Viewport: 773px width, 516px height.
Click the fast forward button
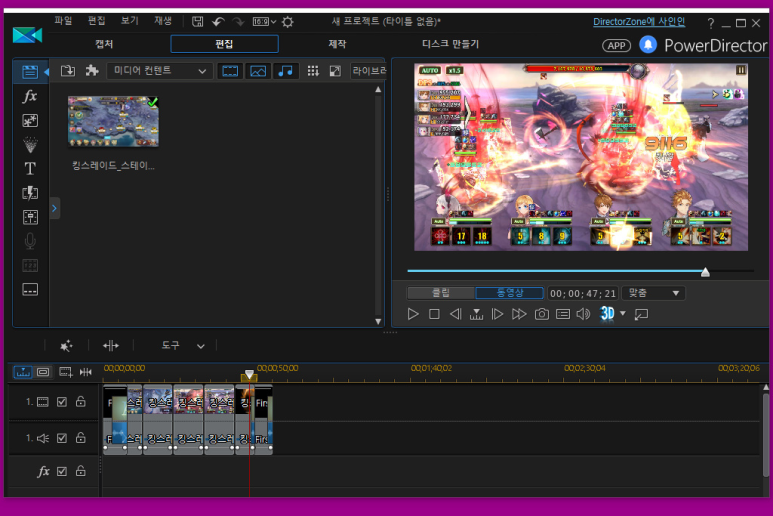pyautogui.click(x=519, y=314)
